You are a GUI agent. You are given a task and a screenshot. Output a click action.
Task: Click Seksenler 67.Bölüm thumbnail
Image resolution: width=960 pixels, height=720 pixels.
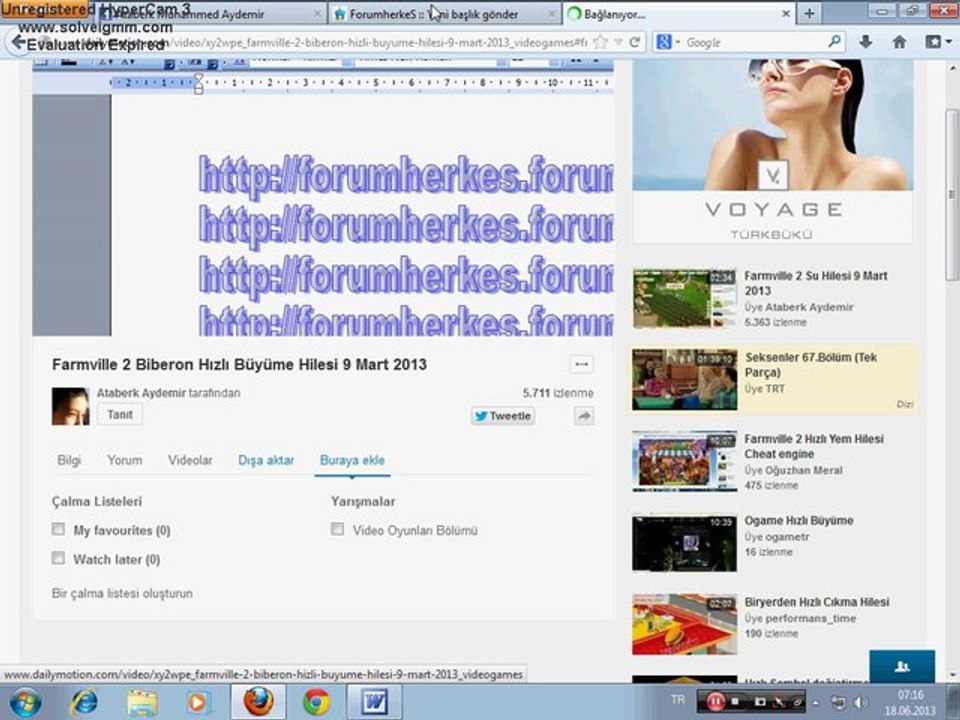[x=684, y=380]
